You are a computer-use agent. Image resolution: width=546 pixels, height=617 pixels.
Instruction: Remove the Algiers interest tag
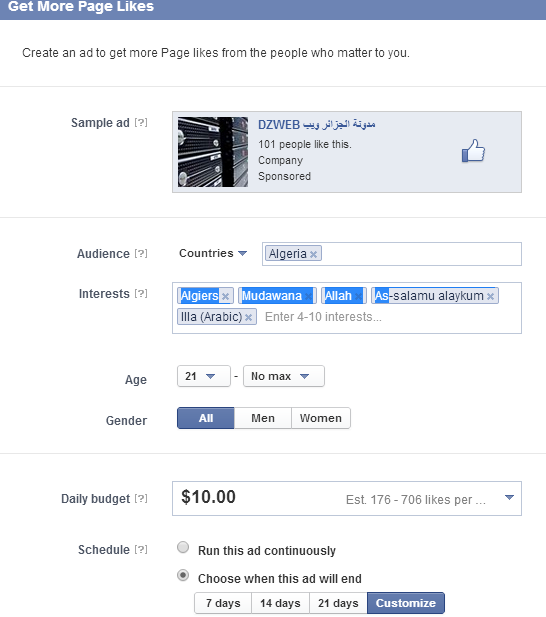(x=225, y=296)
